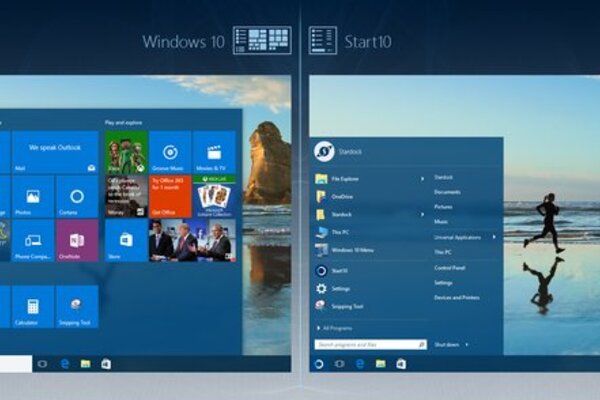
Task: Open Pictures in the Start10 right column
Action: 443,207
